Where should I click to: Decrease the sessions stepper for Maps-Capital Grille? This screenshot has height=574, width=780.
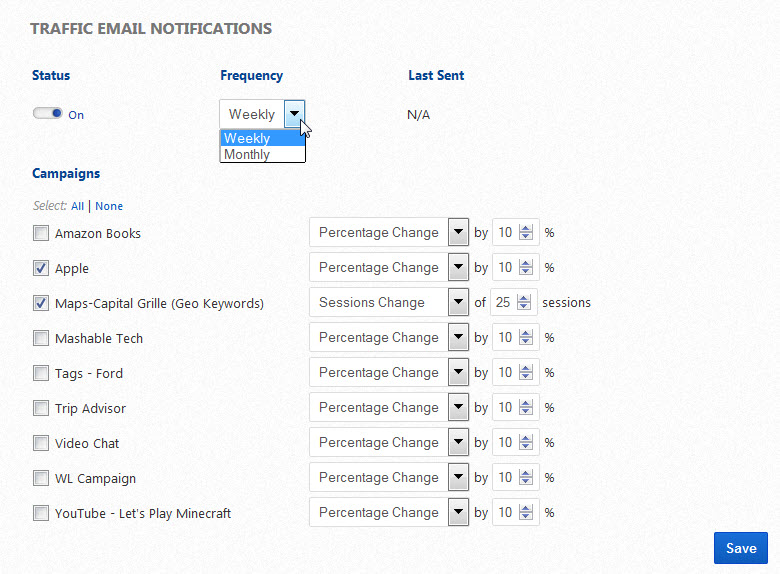coord(525,307)
